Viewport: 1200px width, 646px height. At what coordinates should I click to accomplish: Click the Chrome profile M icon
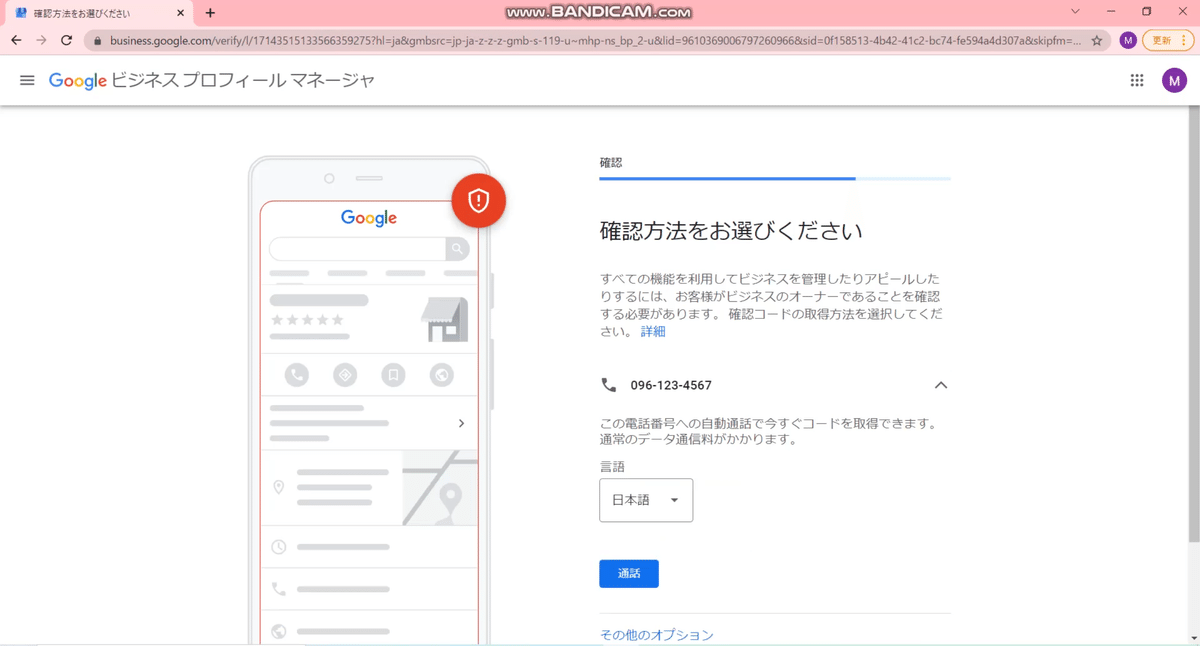1128,40
